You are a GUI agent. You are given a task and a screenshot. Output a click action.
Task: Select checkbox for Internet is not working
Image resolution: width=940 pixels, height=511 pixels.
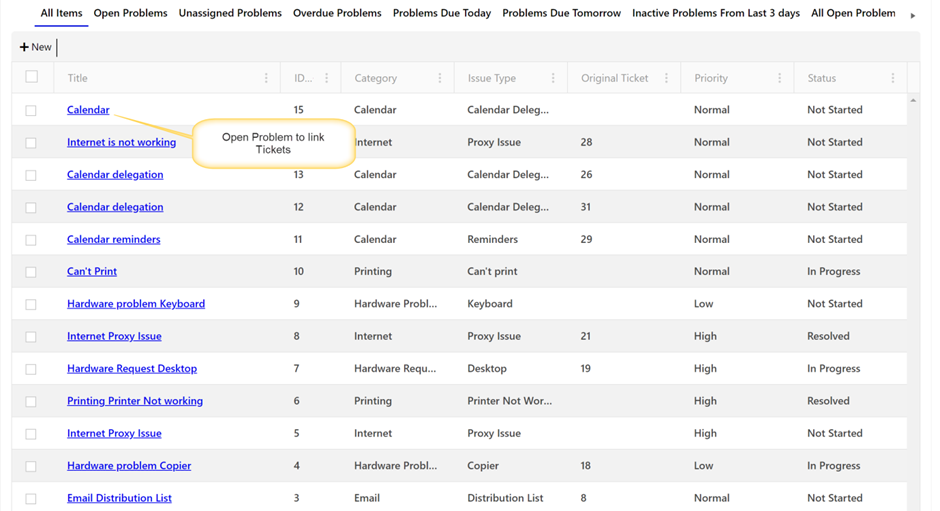pos(31,143)
